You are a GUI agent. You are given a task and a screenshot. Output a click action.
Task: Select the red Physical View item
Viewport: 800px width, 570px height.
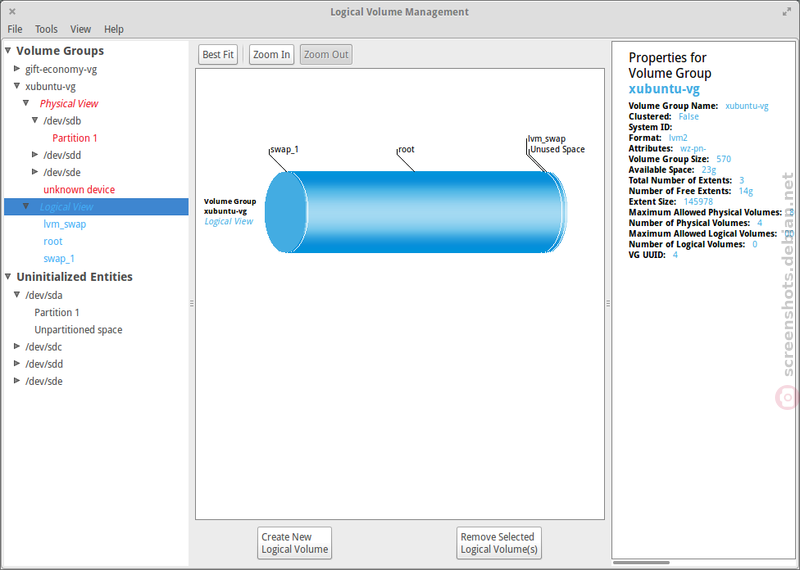pyautogui.click(x=69, y=104)
